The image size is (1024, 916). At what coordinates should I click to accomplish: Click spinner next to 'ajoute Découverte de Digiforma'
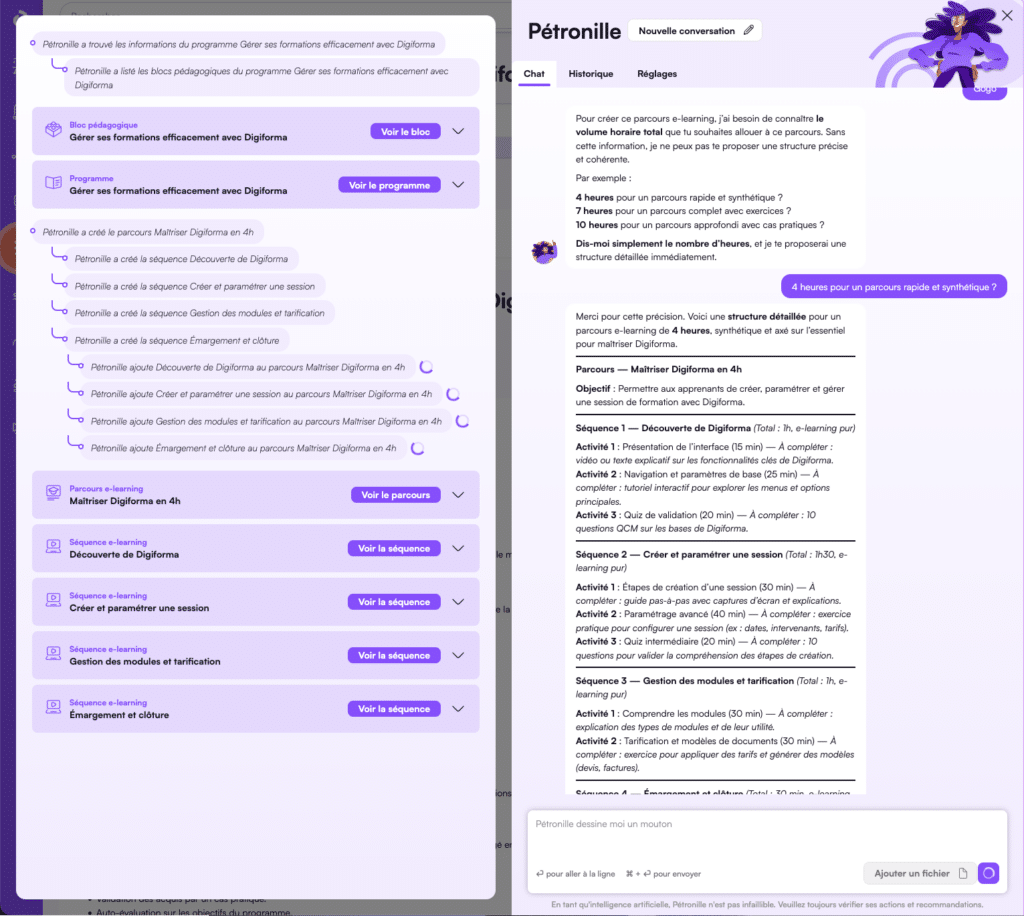click(x=426, y=367)
